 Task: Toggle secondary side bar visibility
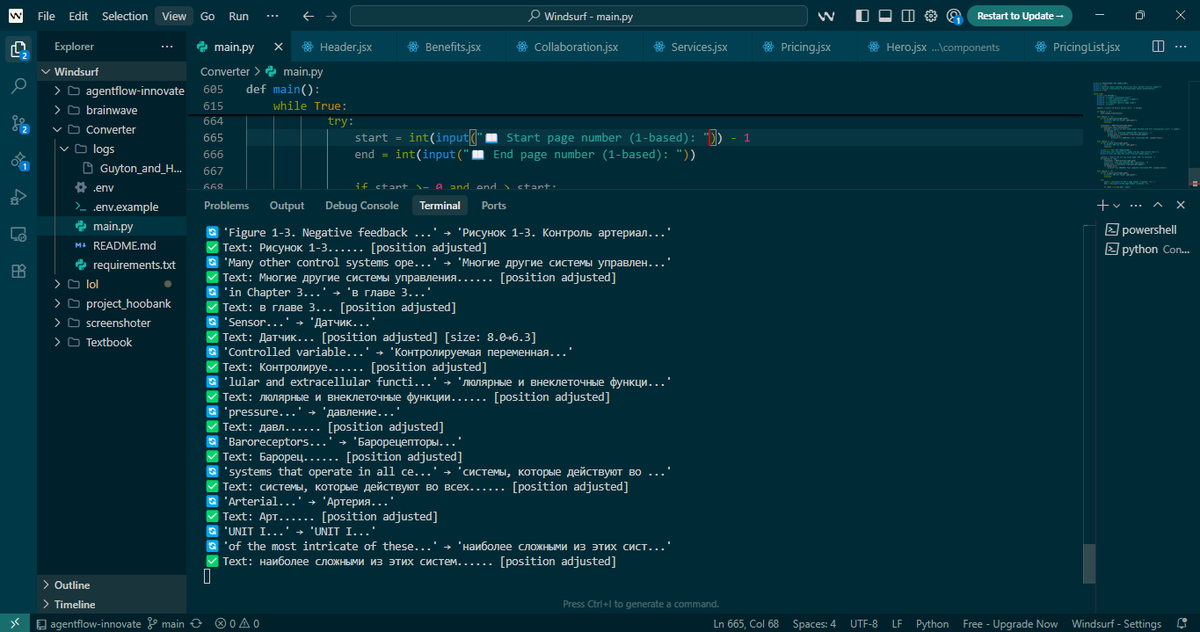click(908, 16)
